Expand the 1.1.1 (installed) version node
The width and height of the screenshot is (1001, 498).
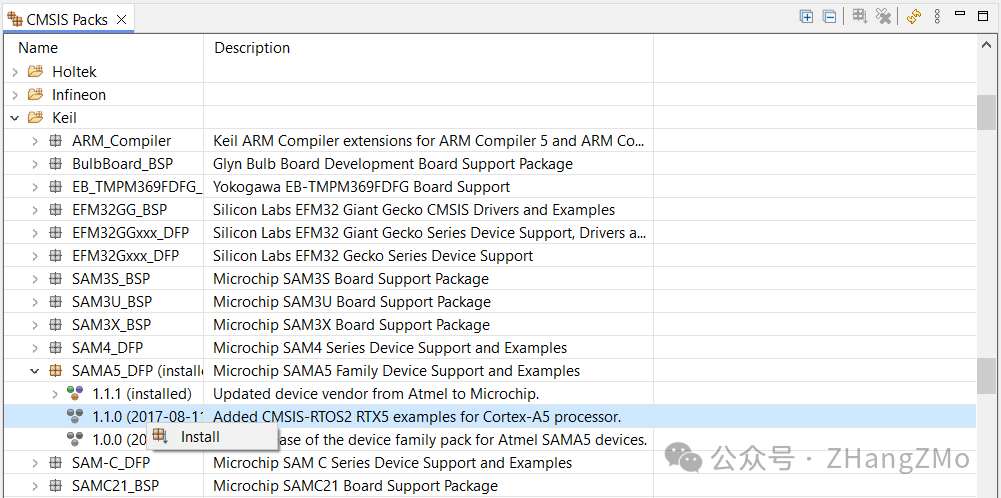click(x=55, y=394)
